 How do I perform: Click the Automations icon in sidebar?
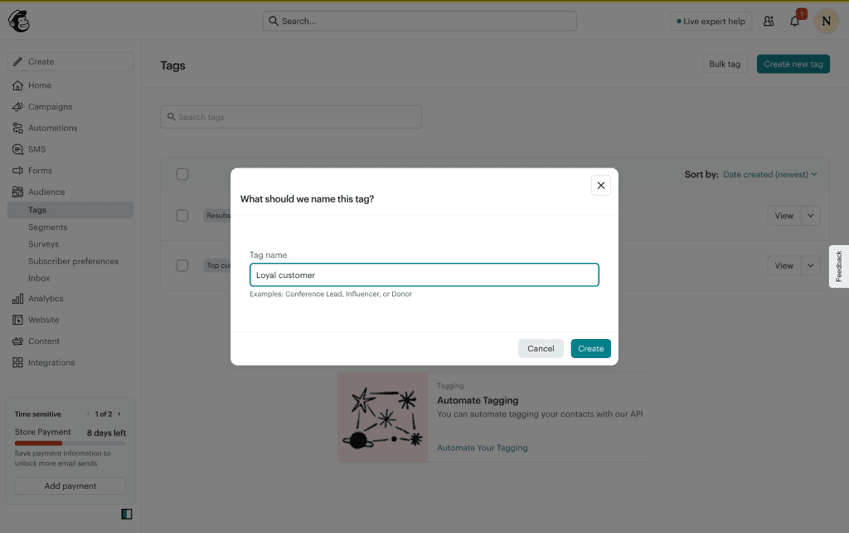pos(17,128)
